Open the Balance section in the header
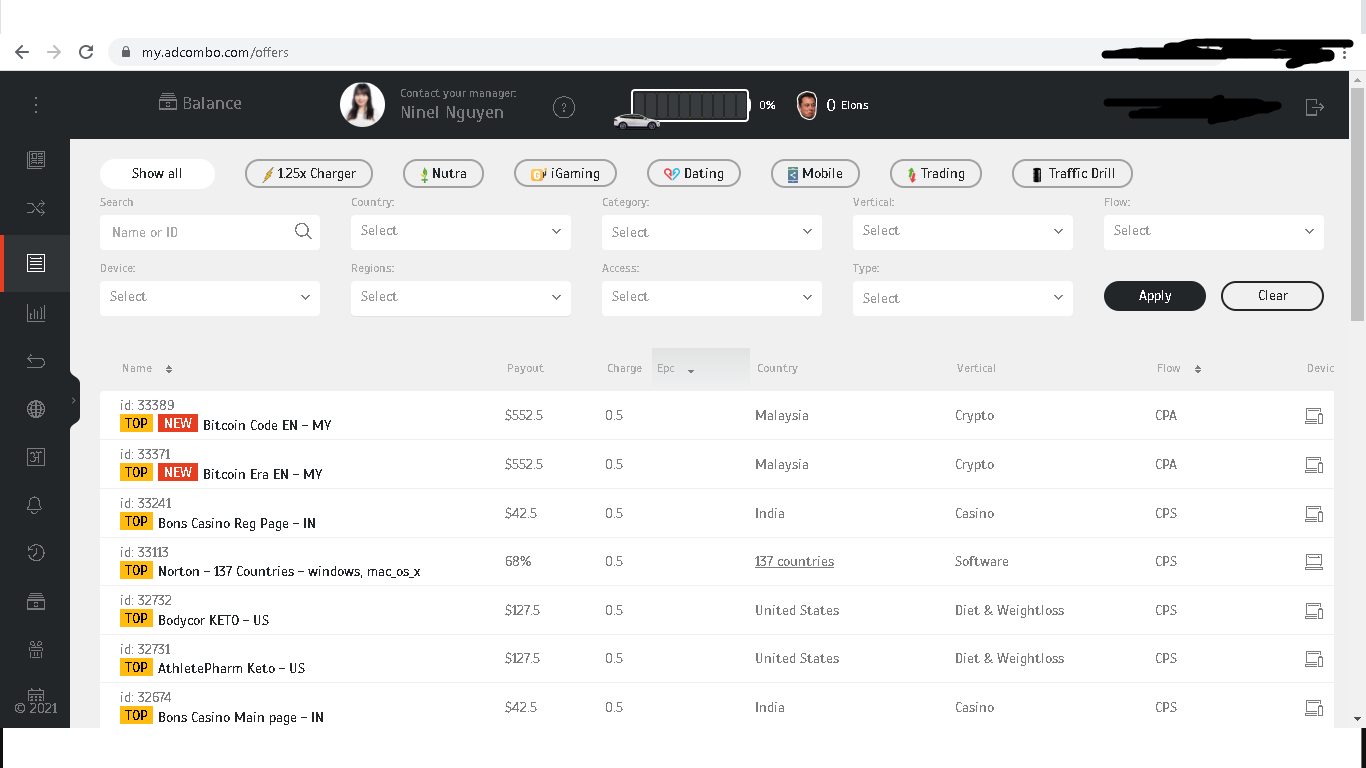The height and width of the screenshot is (768, 1366). 200,103
